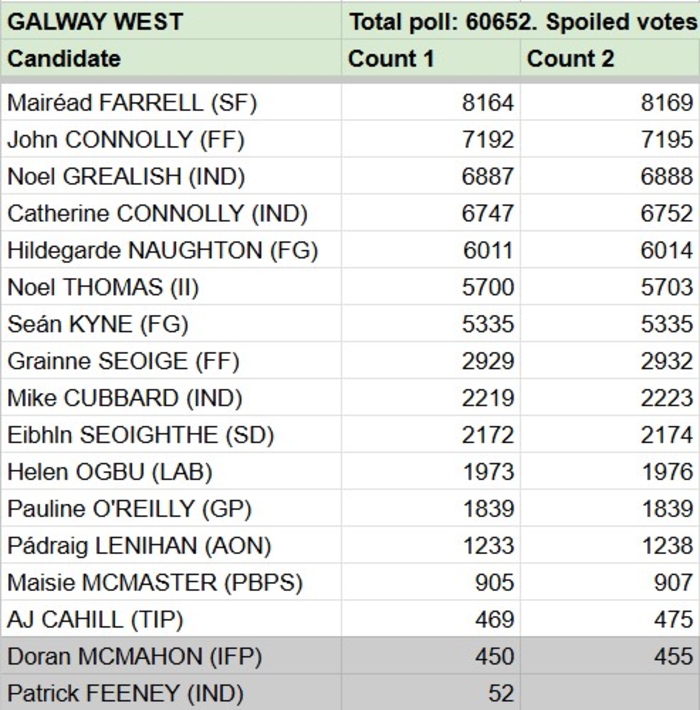Select the Count 1 column header
The height and width of the screenshot is (710, 700).
(x=430, y=58)
